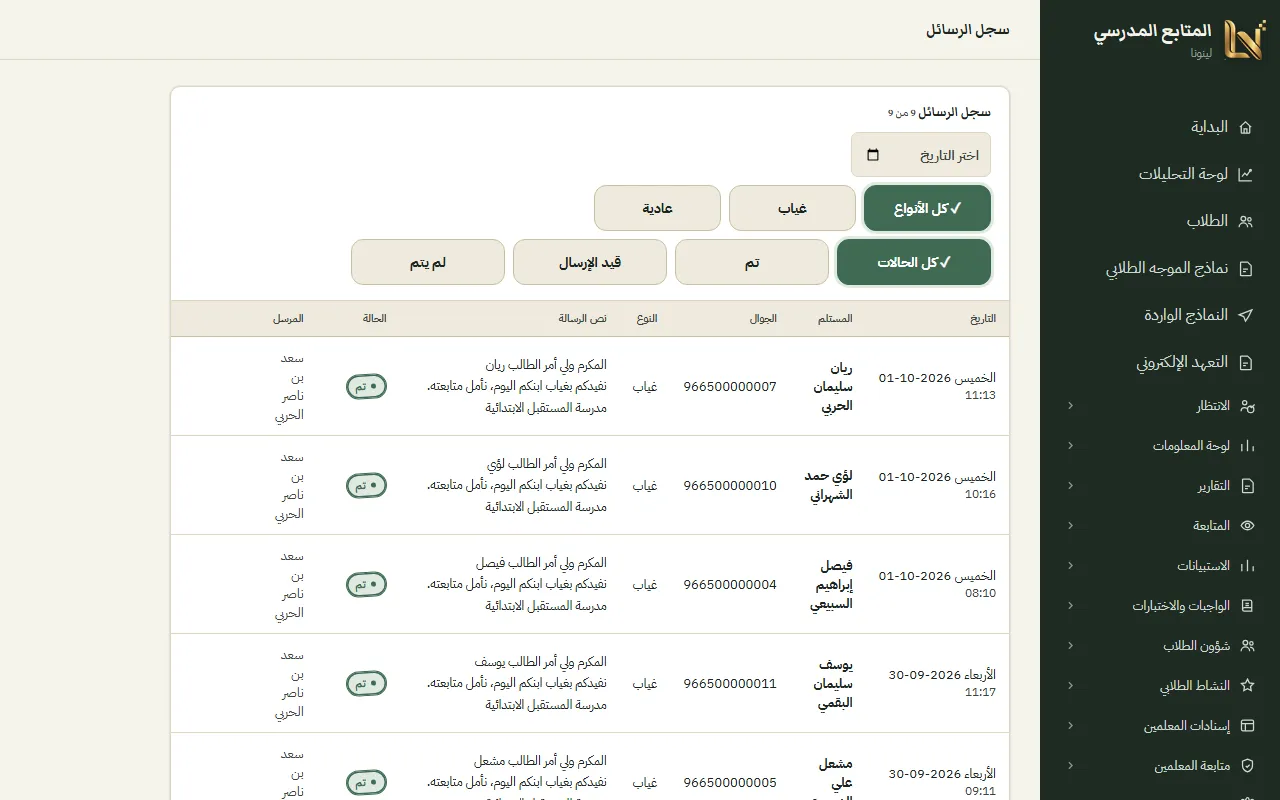Select the star icon for النشاط الطلابي
1280x800 pixels.
point(1247,686)
